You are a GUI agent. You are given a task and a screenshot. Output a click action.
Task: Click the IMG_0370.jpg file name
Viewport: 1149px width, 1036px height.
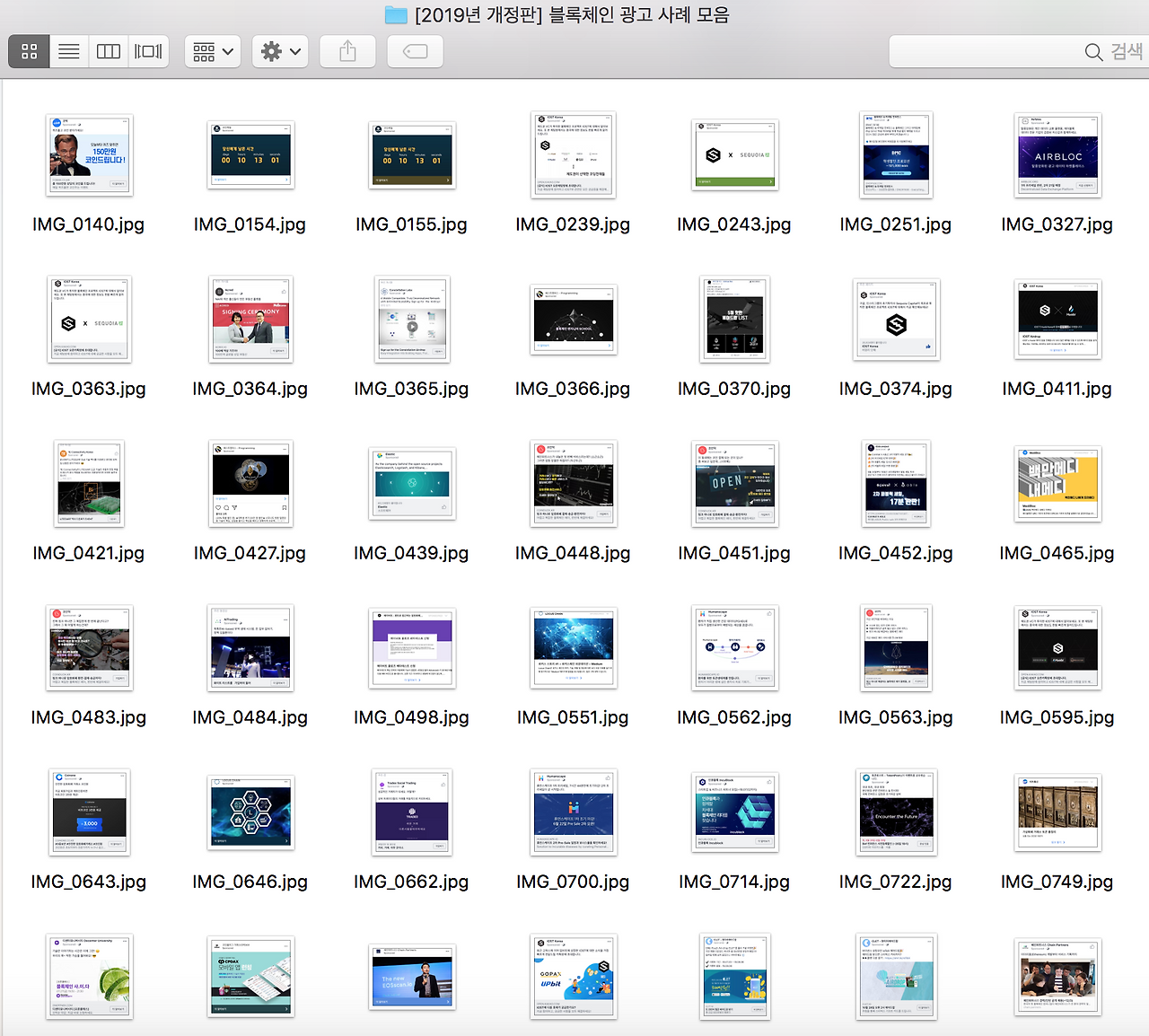point(735,389)
